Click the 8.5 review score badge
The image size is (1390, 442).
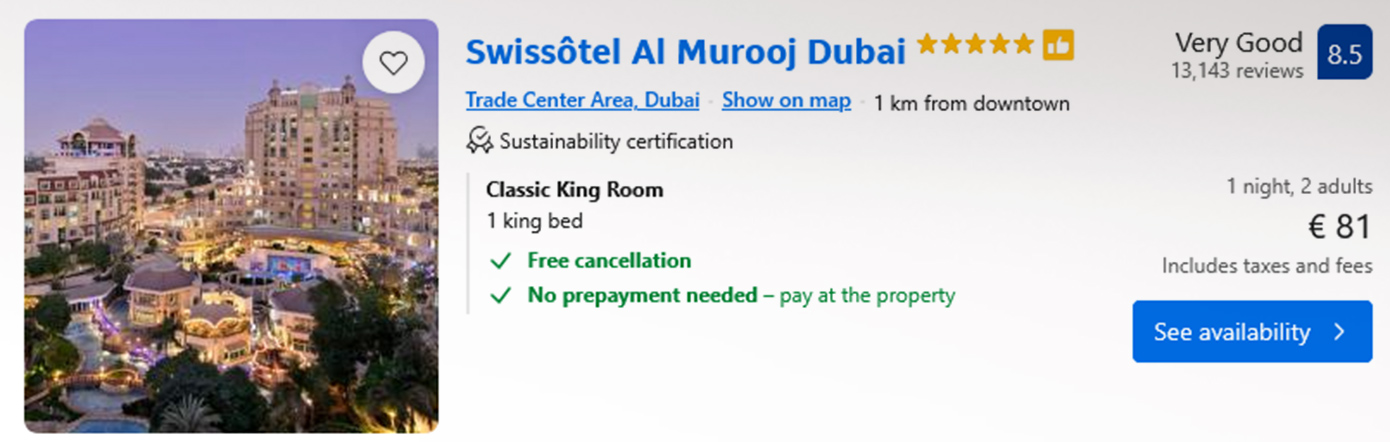coord(1344,53)
